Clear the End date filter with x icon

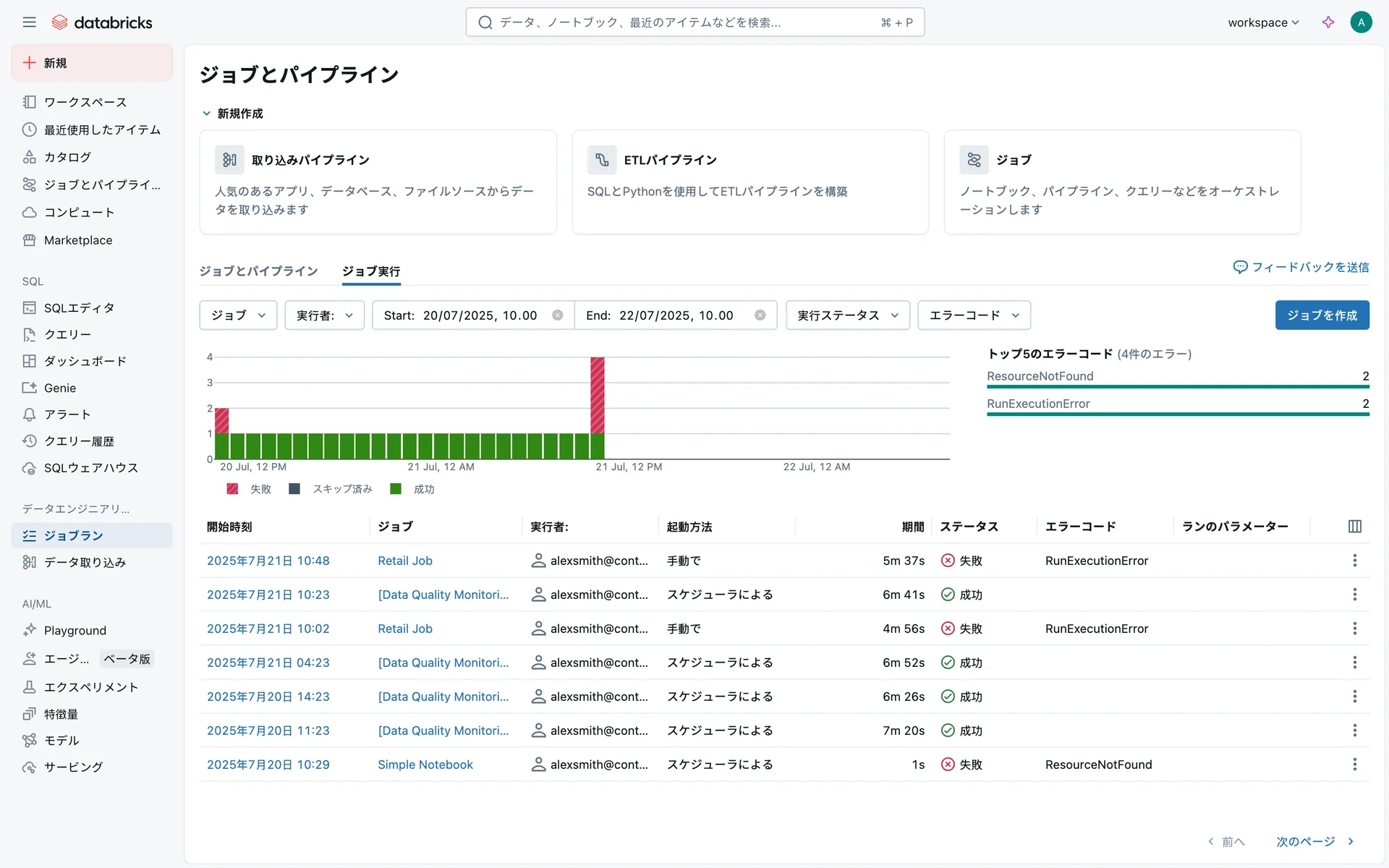point(760,315)
